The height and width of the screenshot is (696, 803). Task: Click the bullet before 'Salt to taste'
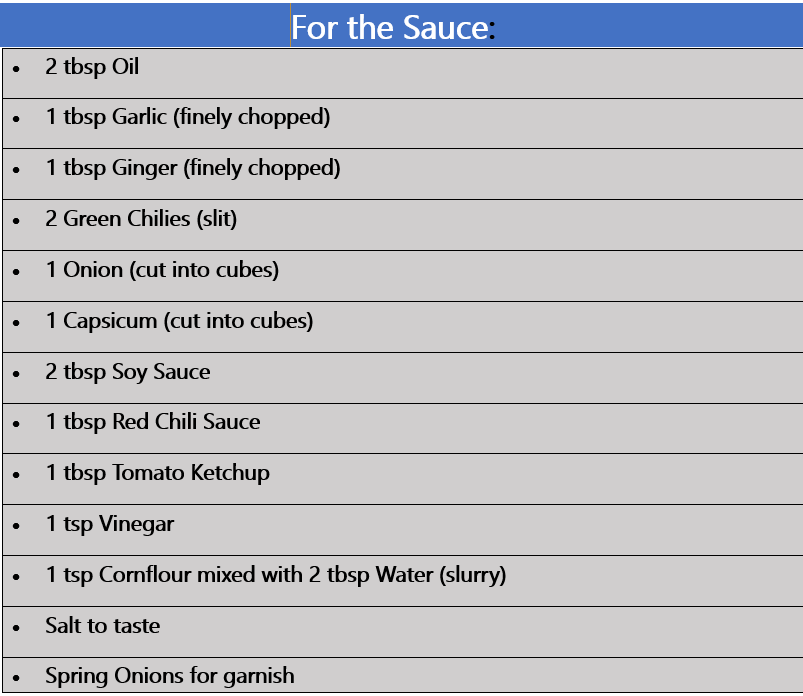(16, 628)
